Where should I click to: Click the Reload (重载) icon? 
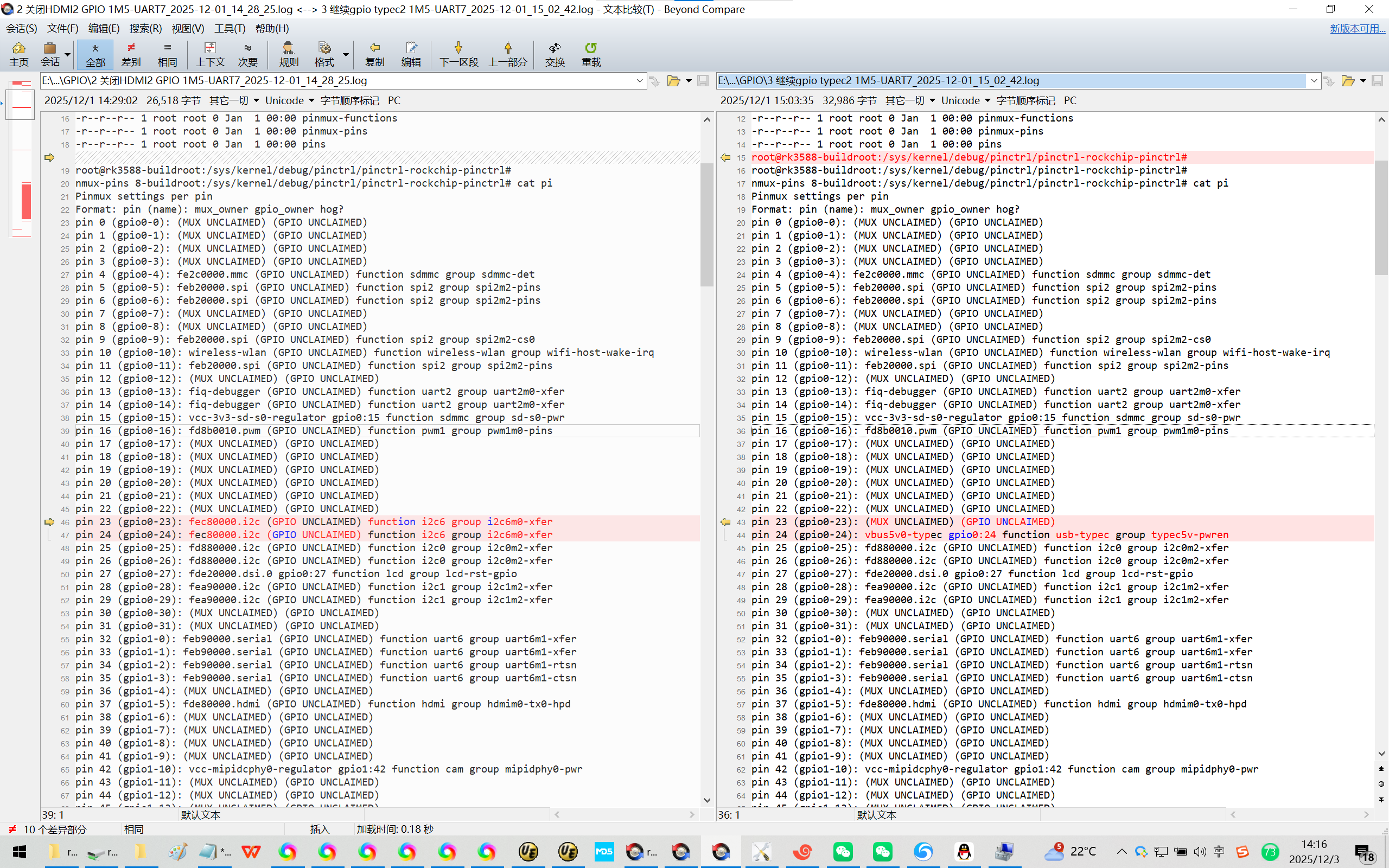(x=591, y=54)
